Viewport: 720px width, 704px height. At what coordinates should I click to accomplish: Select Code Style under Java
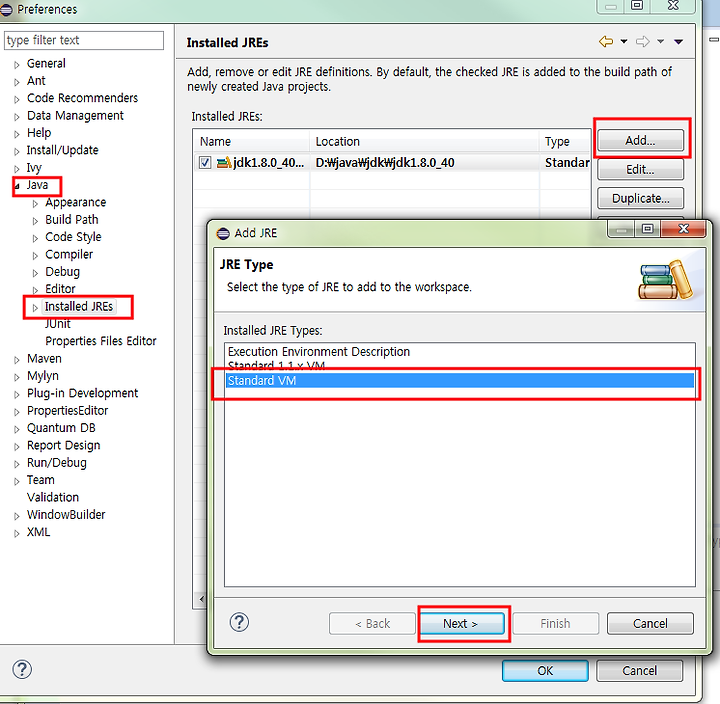[x=73, y=237]
